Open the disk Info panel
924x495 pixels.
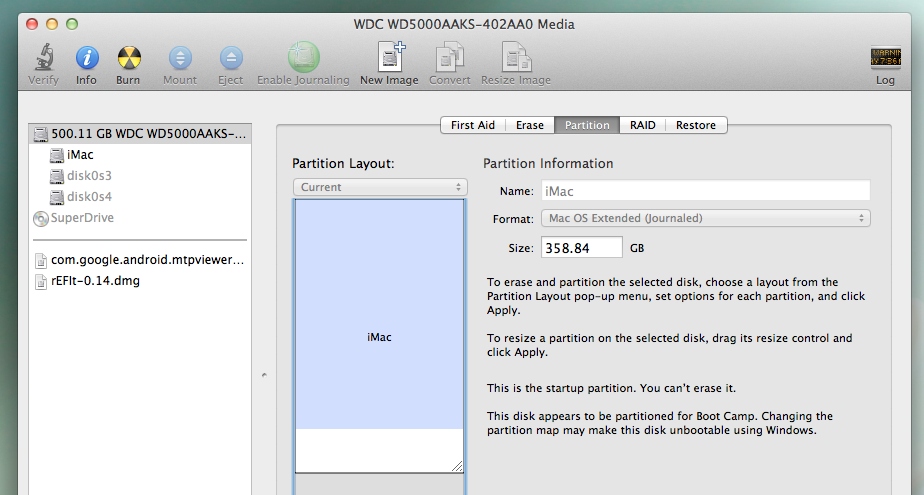click(87, 59)
